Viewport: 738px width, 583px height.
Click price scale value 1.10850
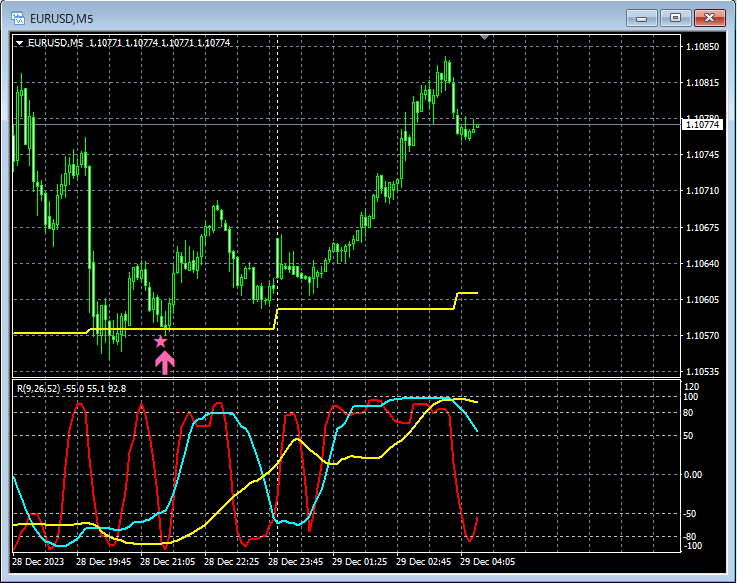tap(702, 47)
